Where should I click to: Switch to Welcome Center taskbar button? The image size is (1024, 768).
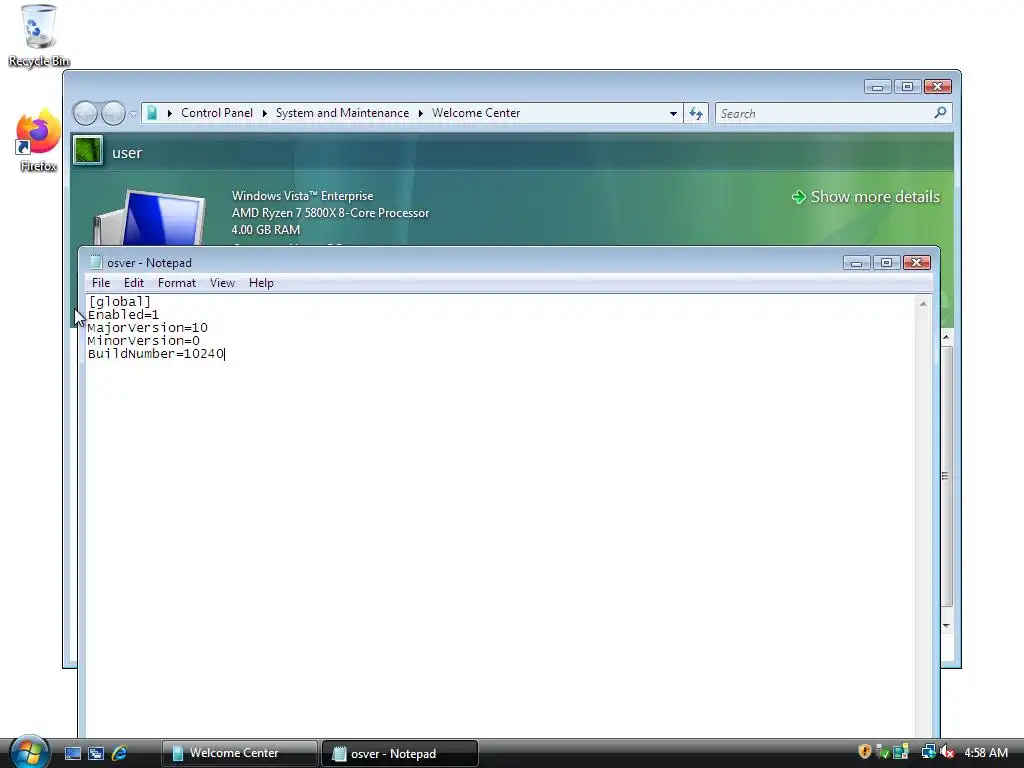coord(239,753)
